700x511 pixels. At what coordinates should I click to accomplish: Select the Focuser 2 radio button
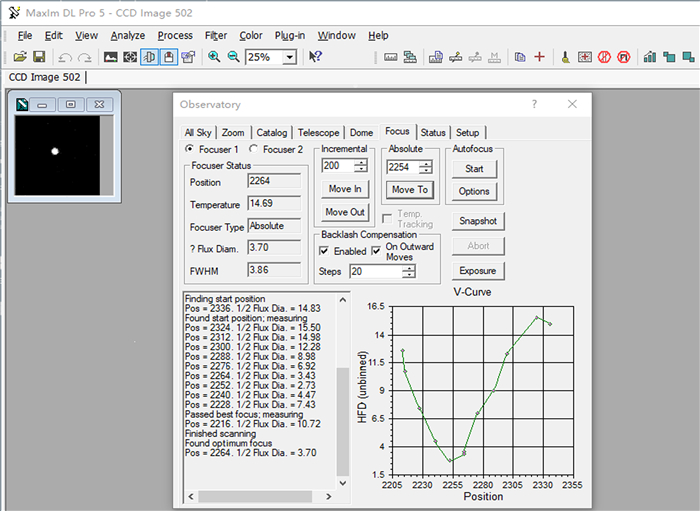point(254,150)
